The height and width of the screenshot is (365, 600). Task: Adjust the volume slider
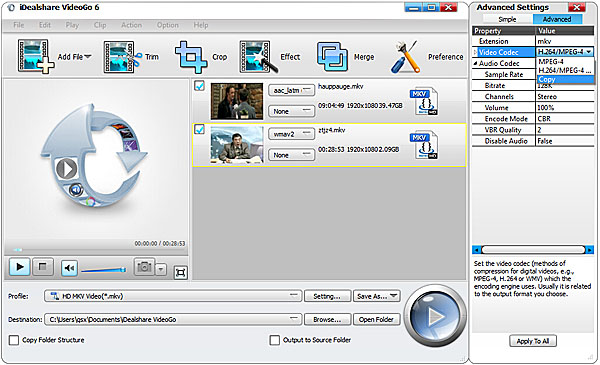(x=103, y=270)
